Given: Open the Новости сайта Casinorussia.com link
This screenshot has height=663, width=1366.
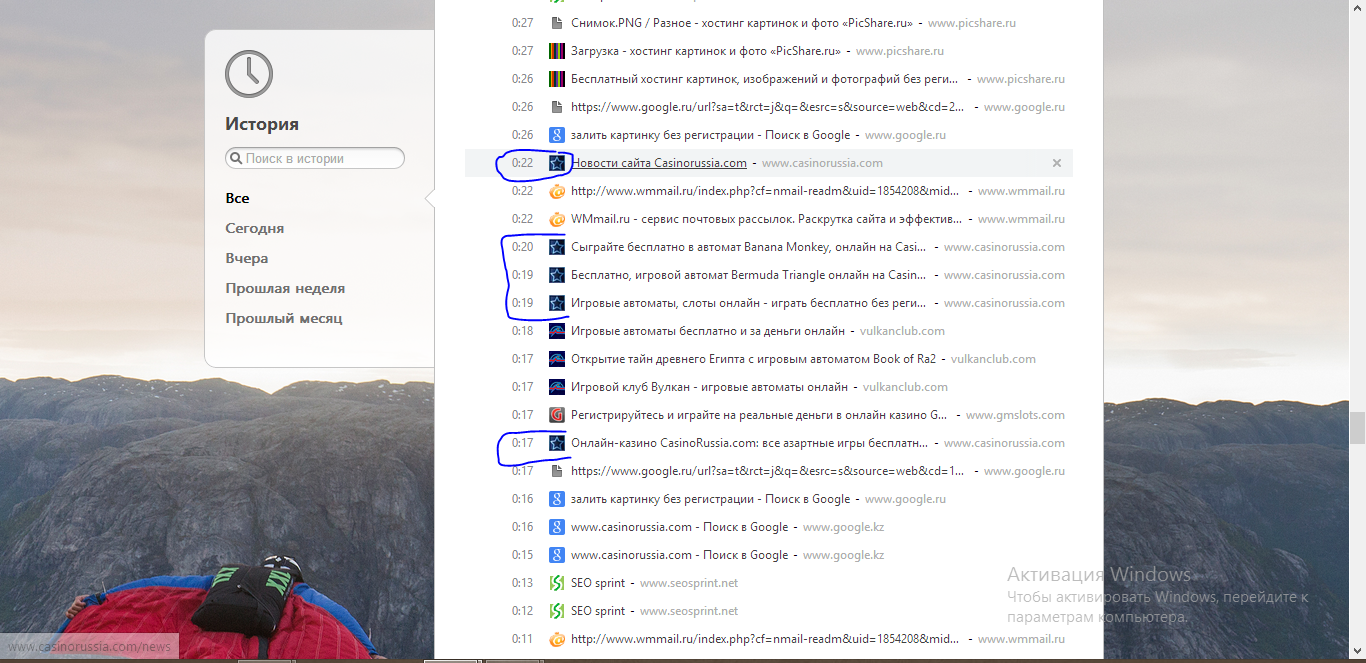Looking at the screenshot, I should (x=659, y=163).
